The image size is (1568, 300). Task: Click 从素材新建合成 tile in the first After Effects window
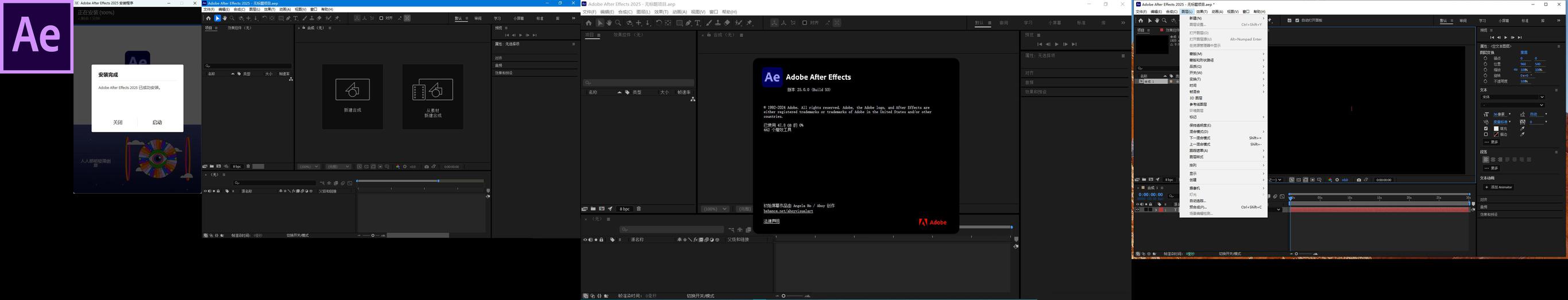pyautogui.click(x=433, y=96)
